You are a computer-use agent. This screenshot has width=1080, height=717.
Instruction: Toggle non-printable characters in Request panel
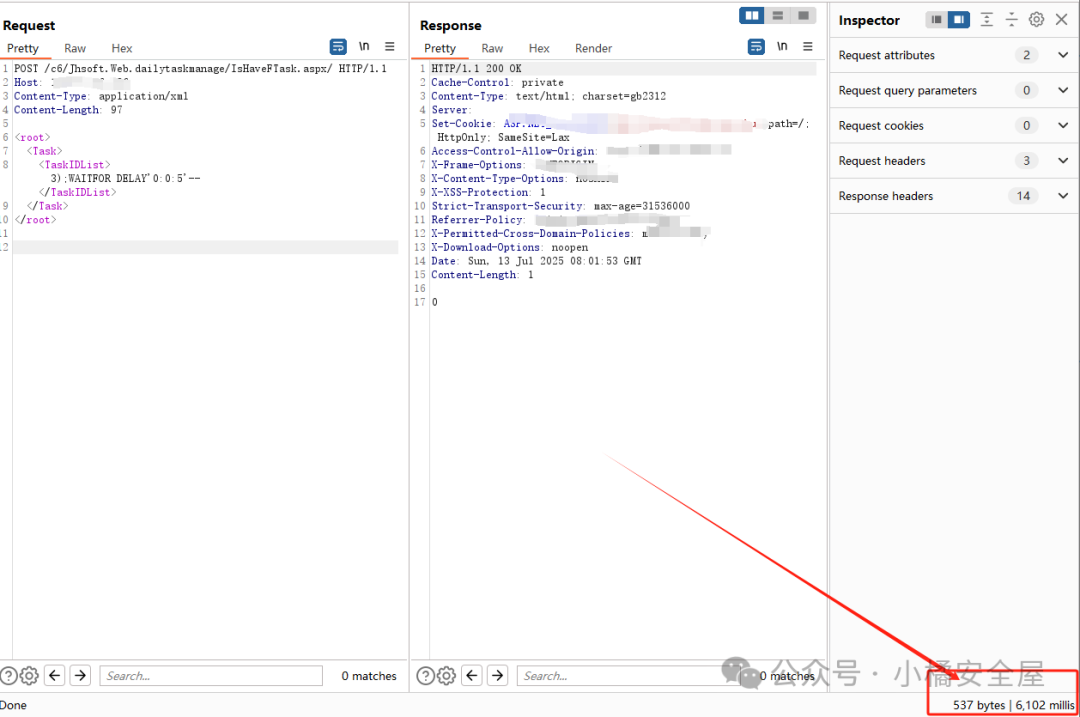tap(364, 47)
